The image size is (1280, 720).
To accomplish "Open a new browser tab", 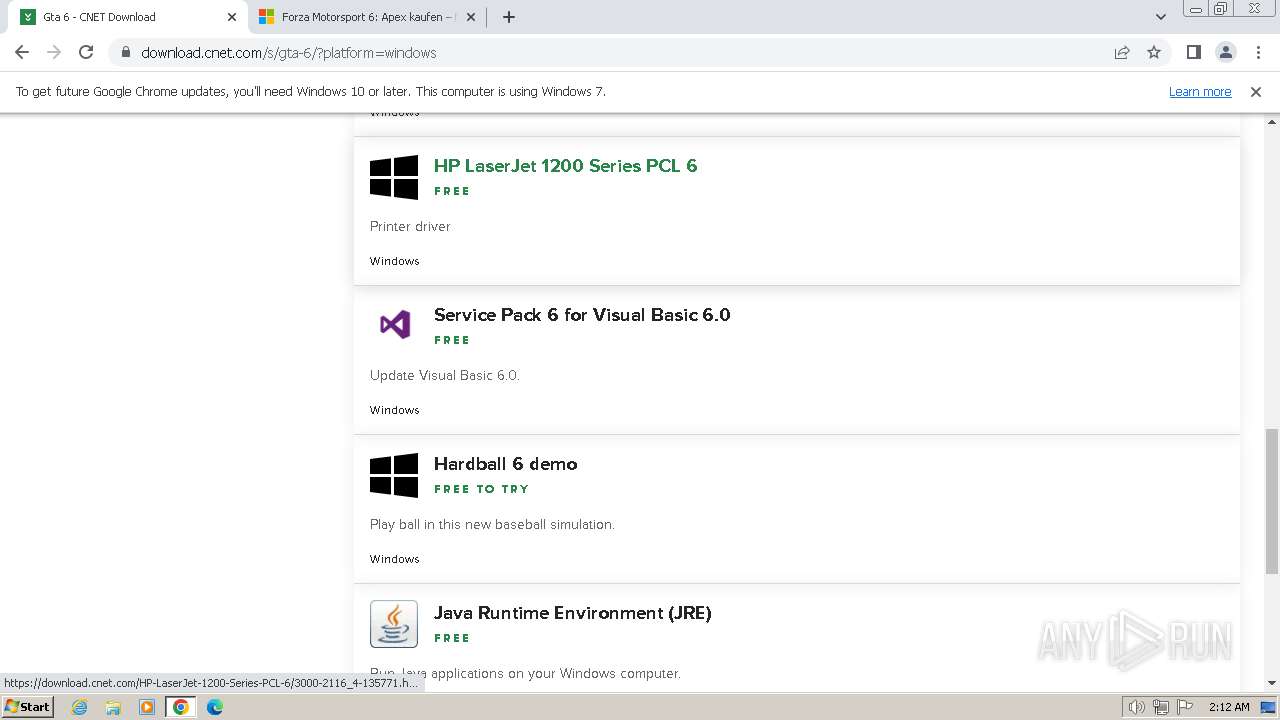I will tap(509, 17).
